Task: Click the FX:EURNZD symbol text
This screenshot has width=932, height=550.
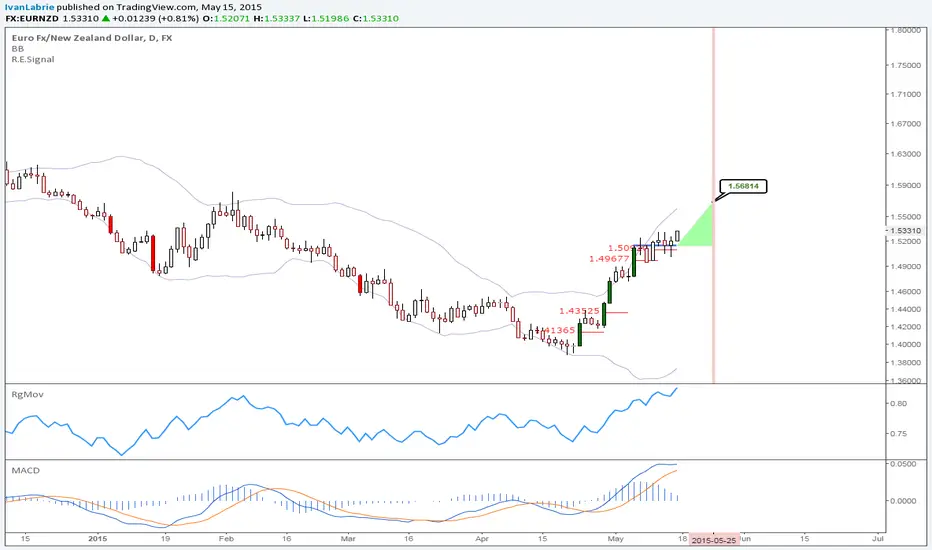Action: pyautogui.click(x=32, y=18)
